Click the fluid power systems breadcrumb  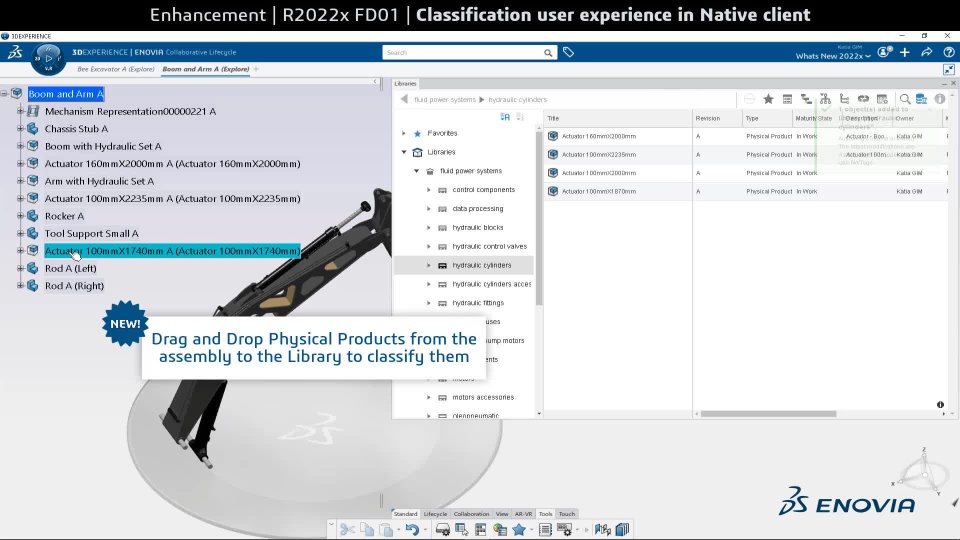pos(444,99)
